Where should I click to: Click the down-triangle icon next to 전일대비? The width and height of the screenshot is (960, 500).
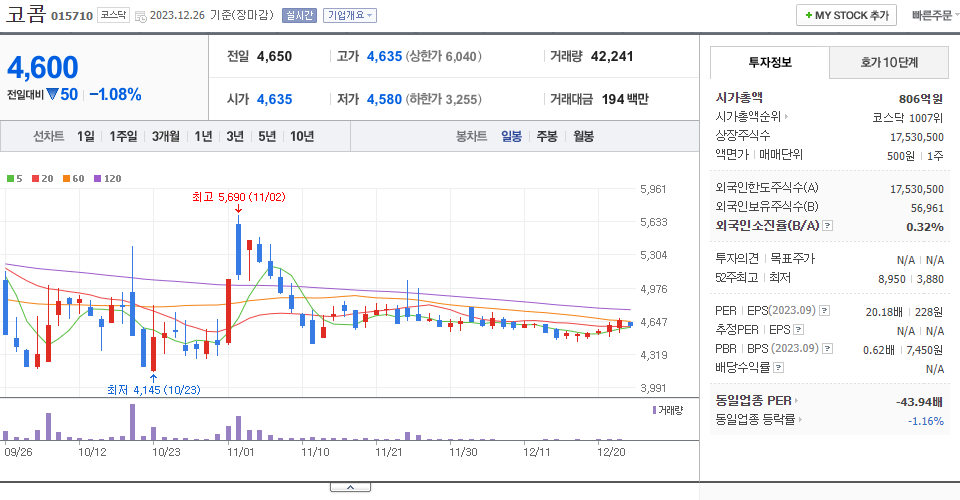pos(52,94)
